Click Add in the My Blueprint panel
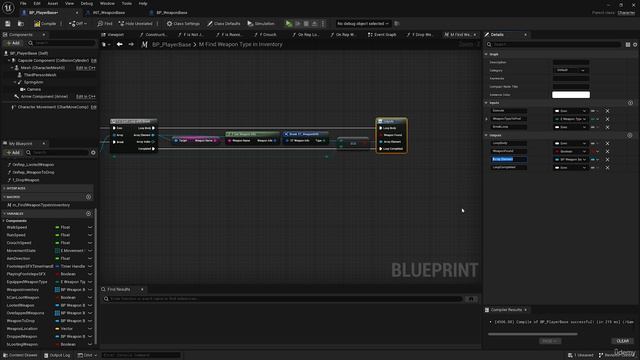 tap(13, 152)
